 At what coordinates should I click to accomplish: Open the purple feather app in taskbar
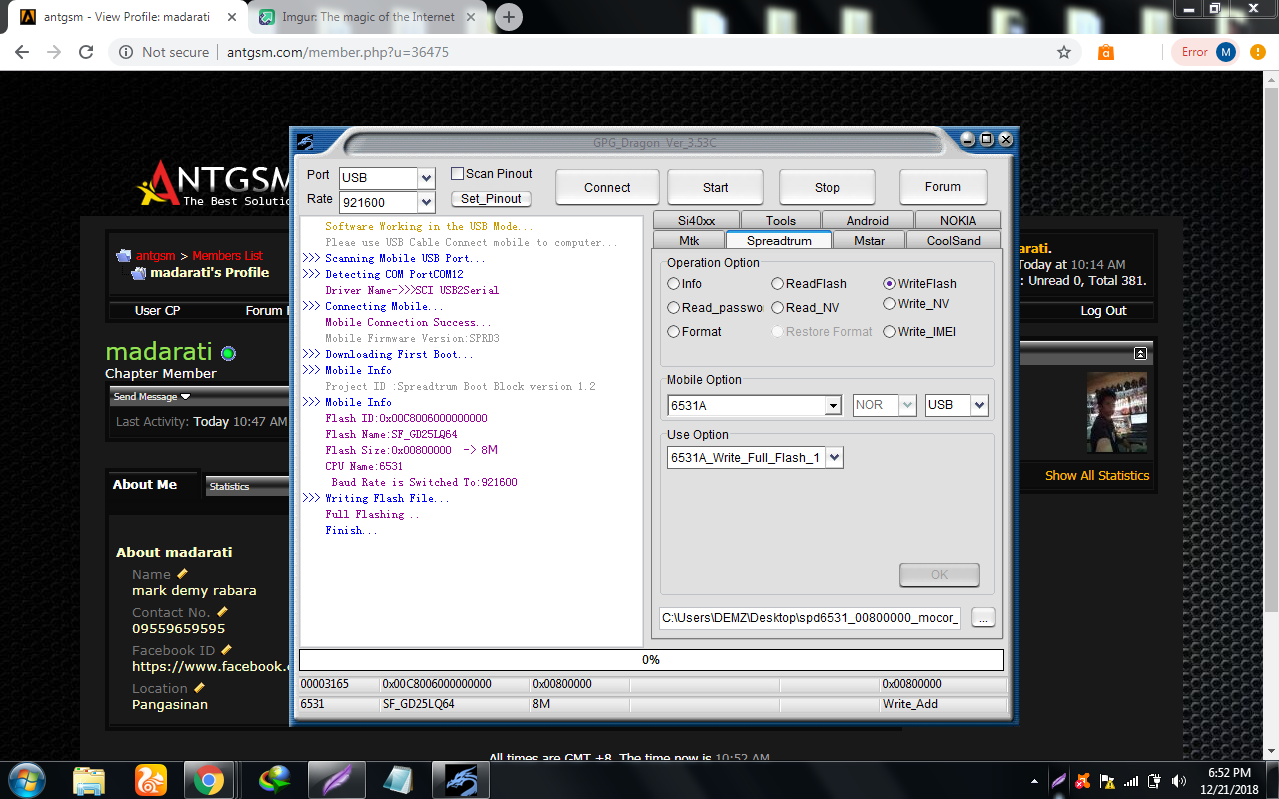point(335,780)
